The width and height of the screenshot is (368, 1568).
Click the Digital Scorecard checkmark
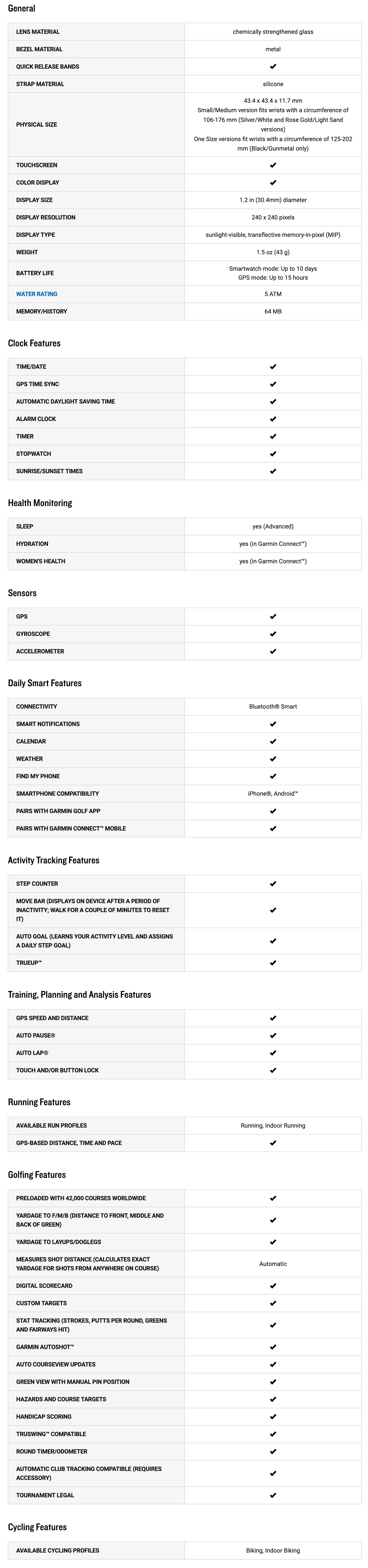(x=273, y=1286)
